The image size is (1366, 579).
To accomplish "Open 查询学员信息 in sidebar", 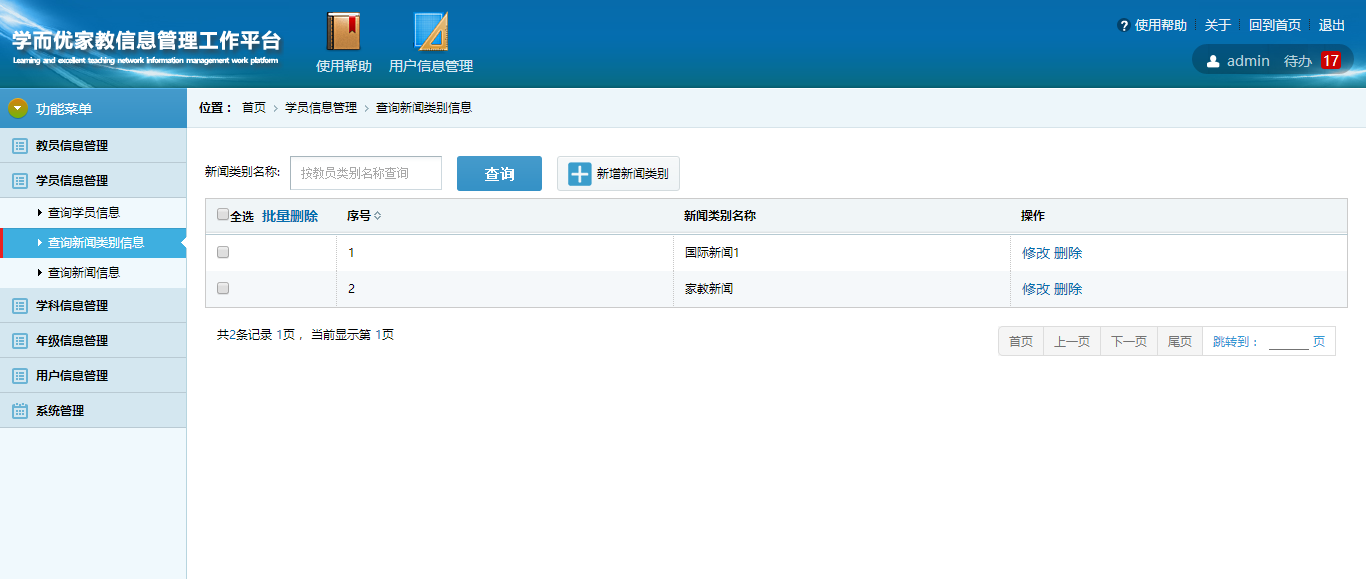I will tap(84, 213).
